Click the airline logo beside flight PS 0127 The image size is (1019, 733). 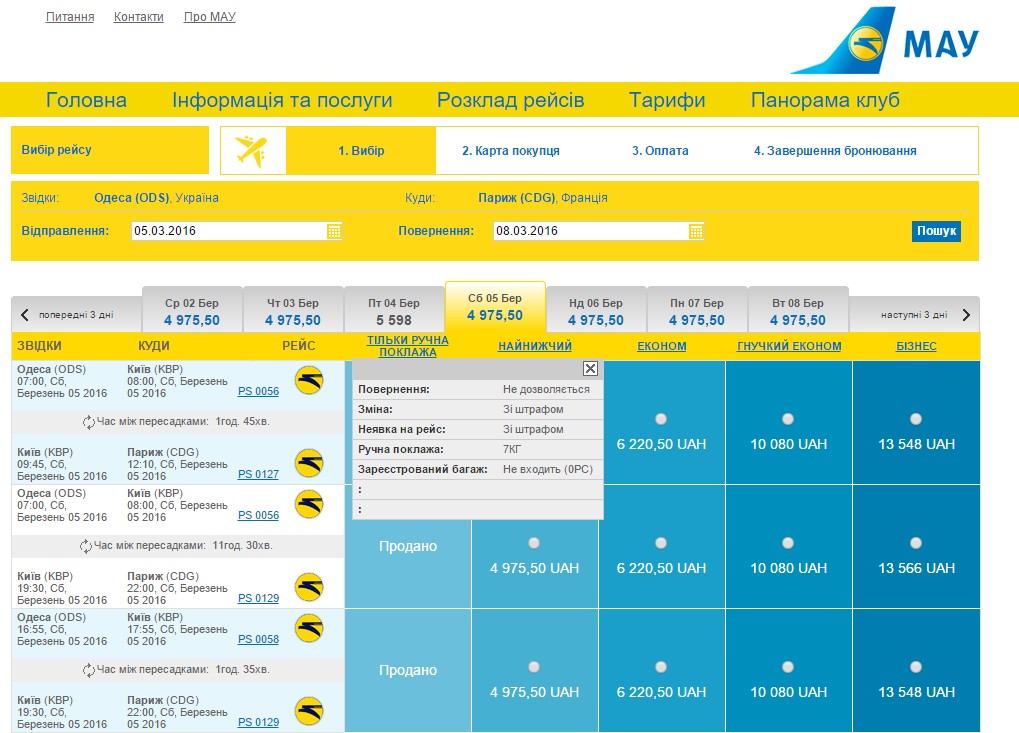pos(309,463)
